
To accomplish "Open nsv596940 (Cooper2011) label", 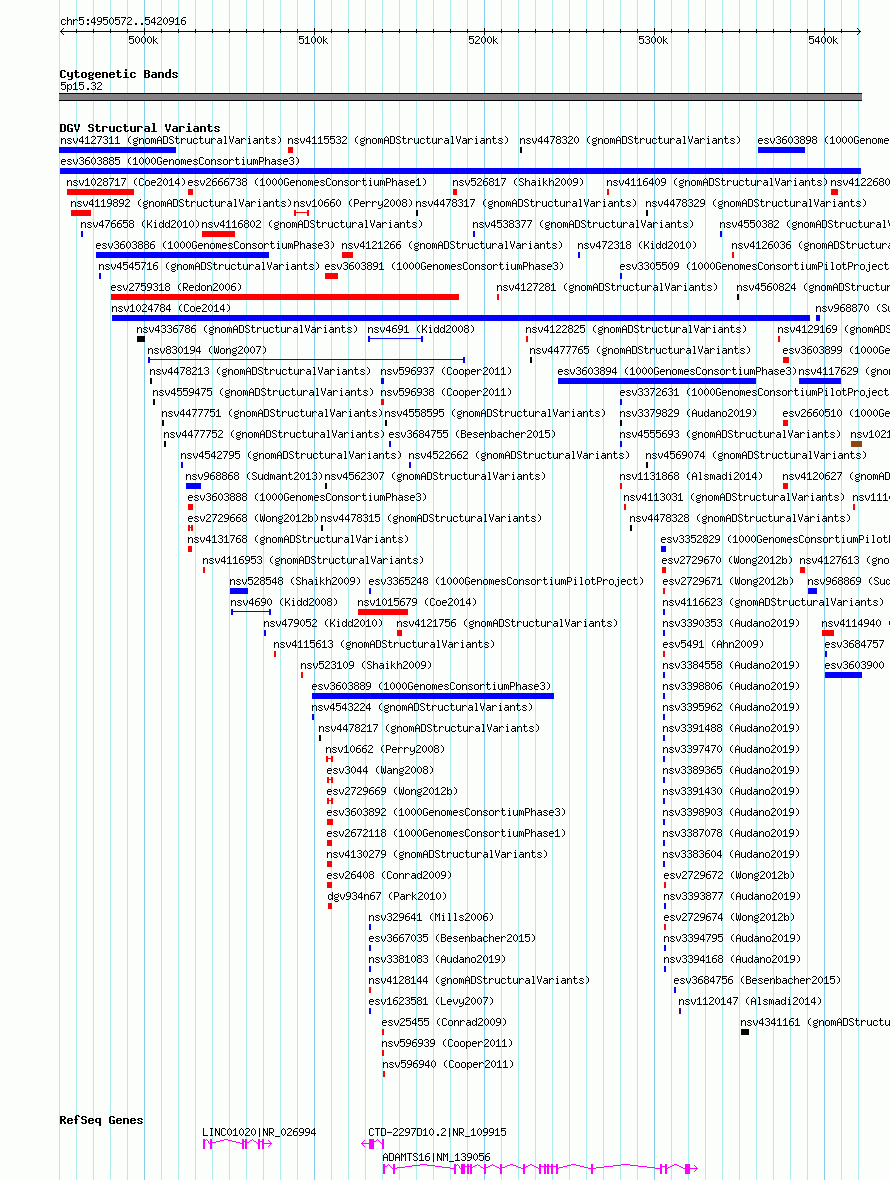I will coord(448,1064).
